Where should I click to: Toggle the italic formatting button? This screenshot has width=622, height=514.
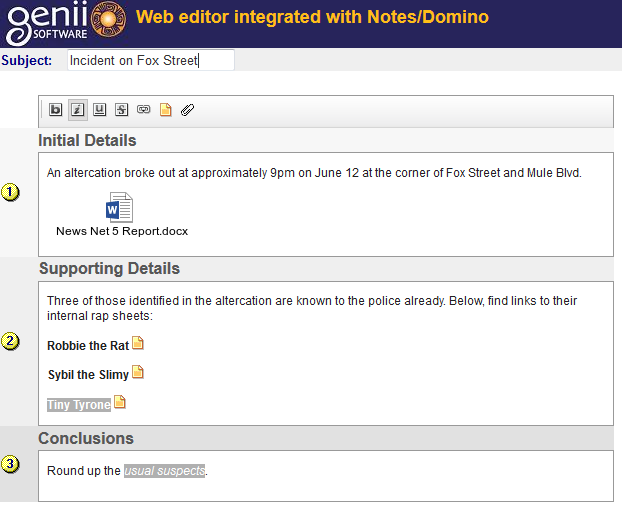(77, 110)
